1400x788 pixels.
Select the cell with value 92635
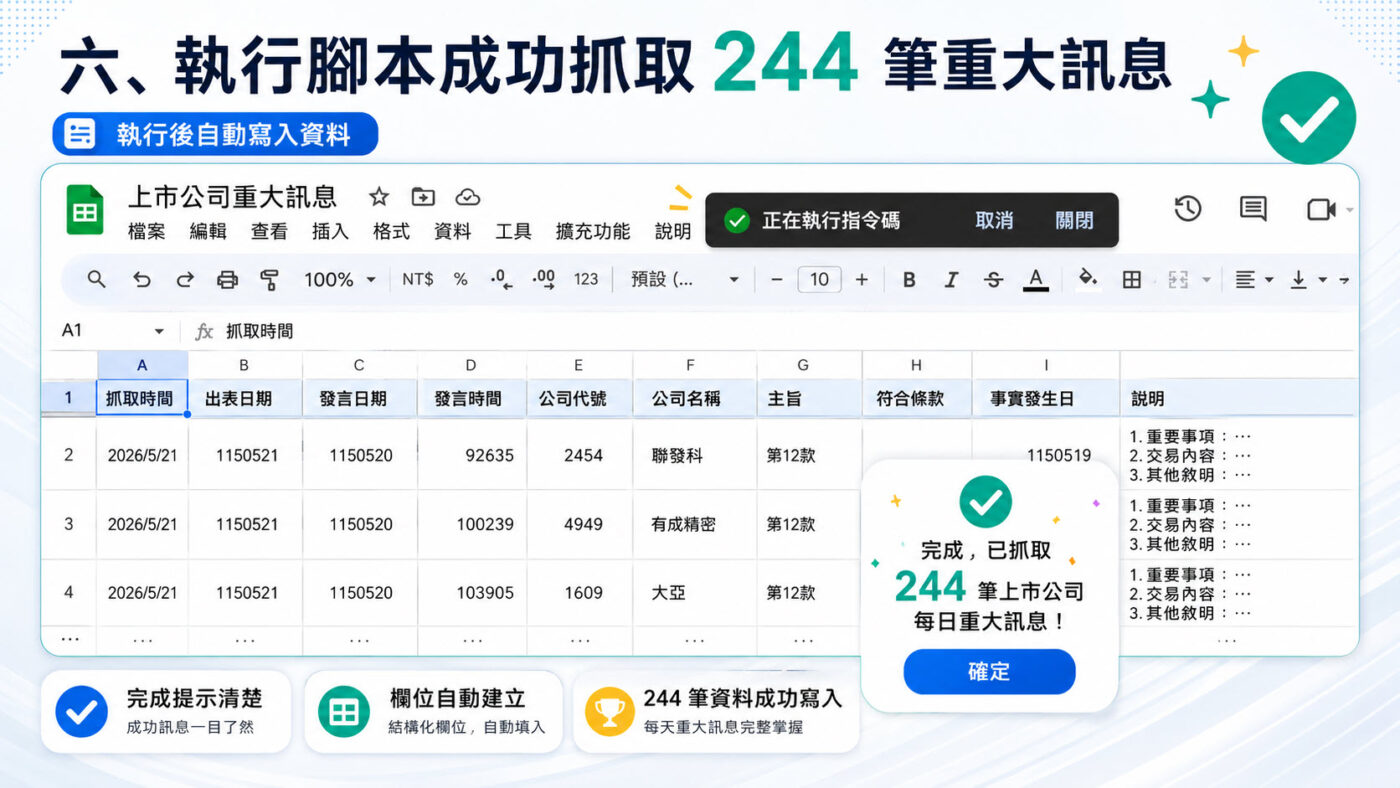click(x=472, y=455)
